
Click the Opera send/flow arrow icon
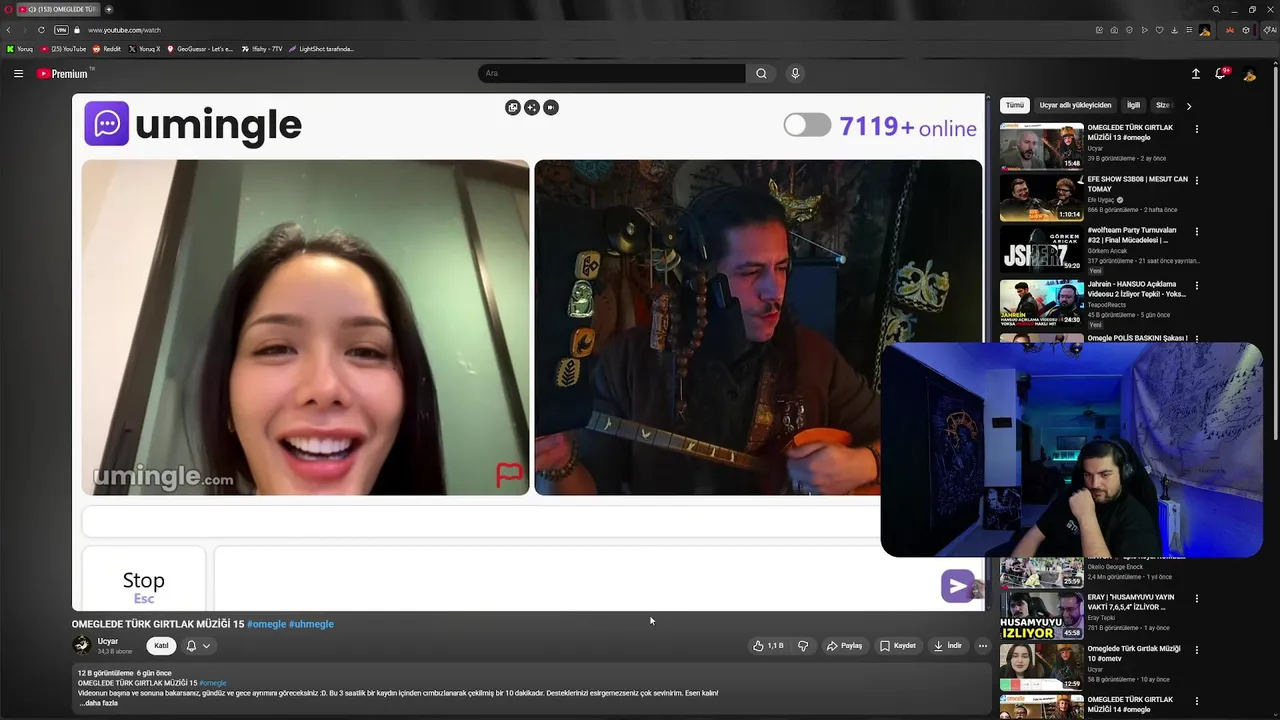(1144, 30)
